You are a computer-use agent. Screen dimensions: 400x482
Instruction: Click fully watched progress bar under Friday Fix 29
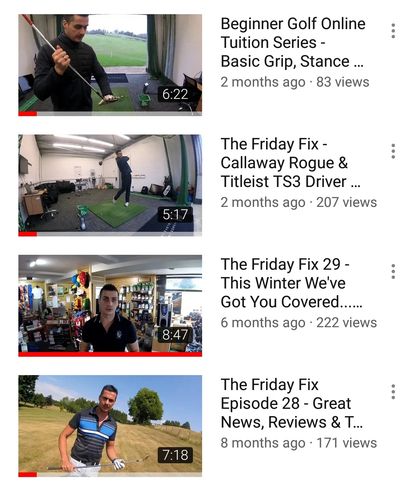[x=110, y=354]
